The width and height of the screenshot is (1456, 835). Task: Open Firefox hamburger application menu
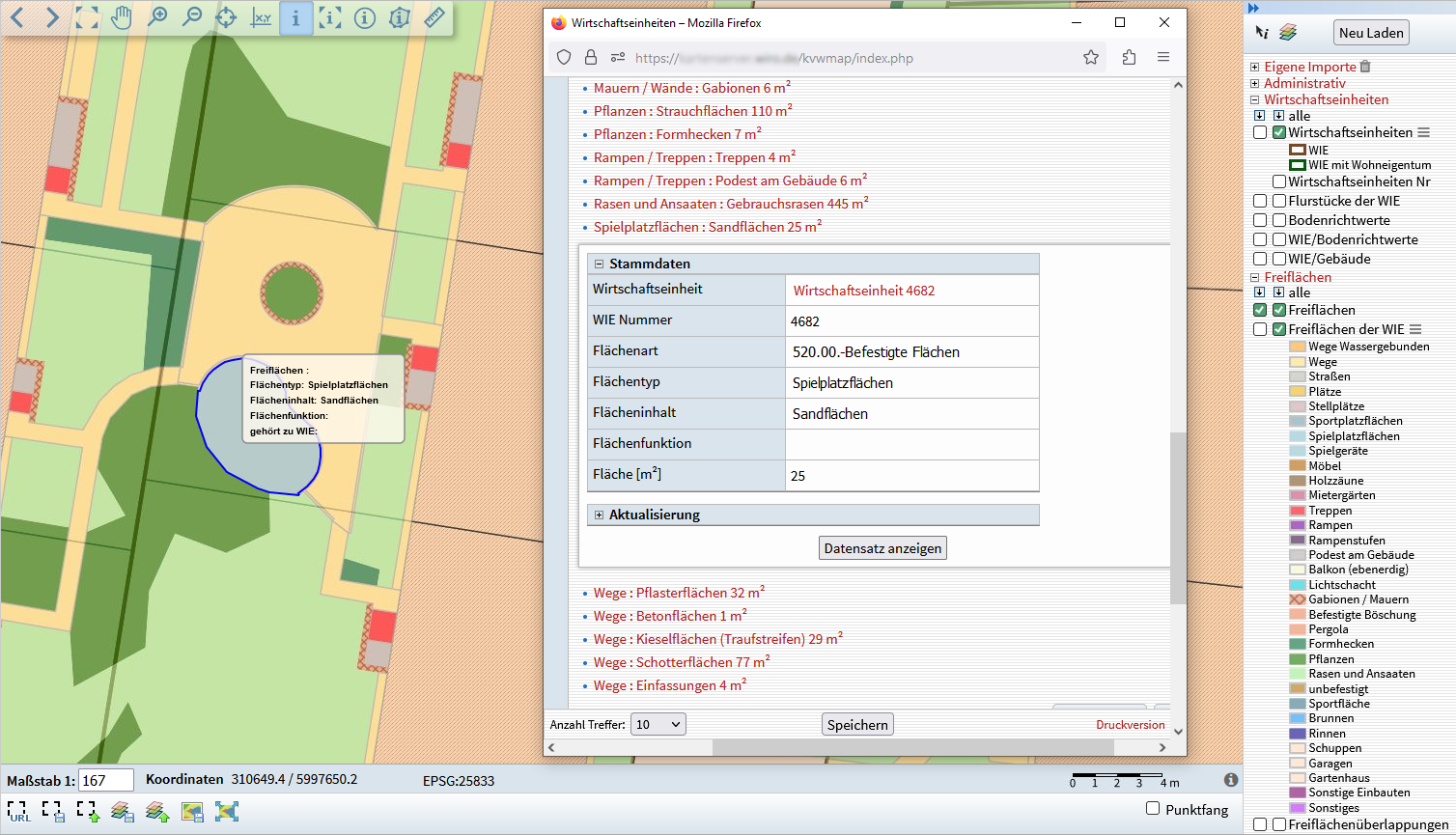(1163, 58)
